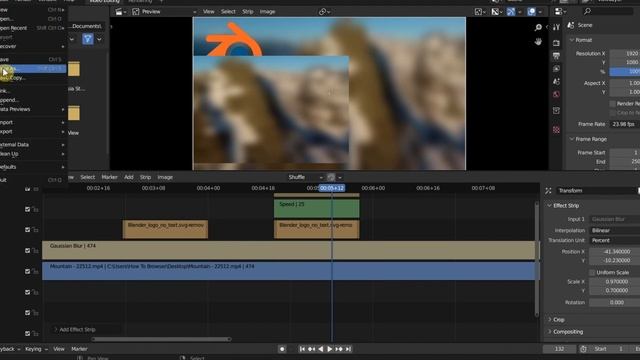Open the Render properties tab icon
Viewport: 640px width, 360px height.
(x=556, y=43)
